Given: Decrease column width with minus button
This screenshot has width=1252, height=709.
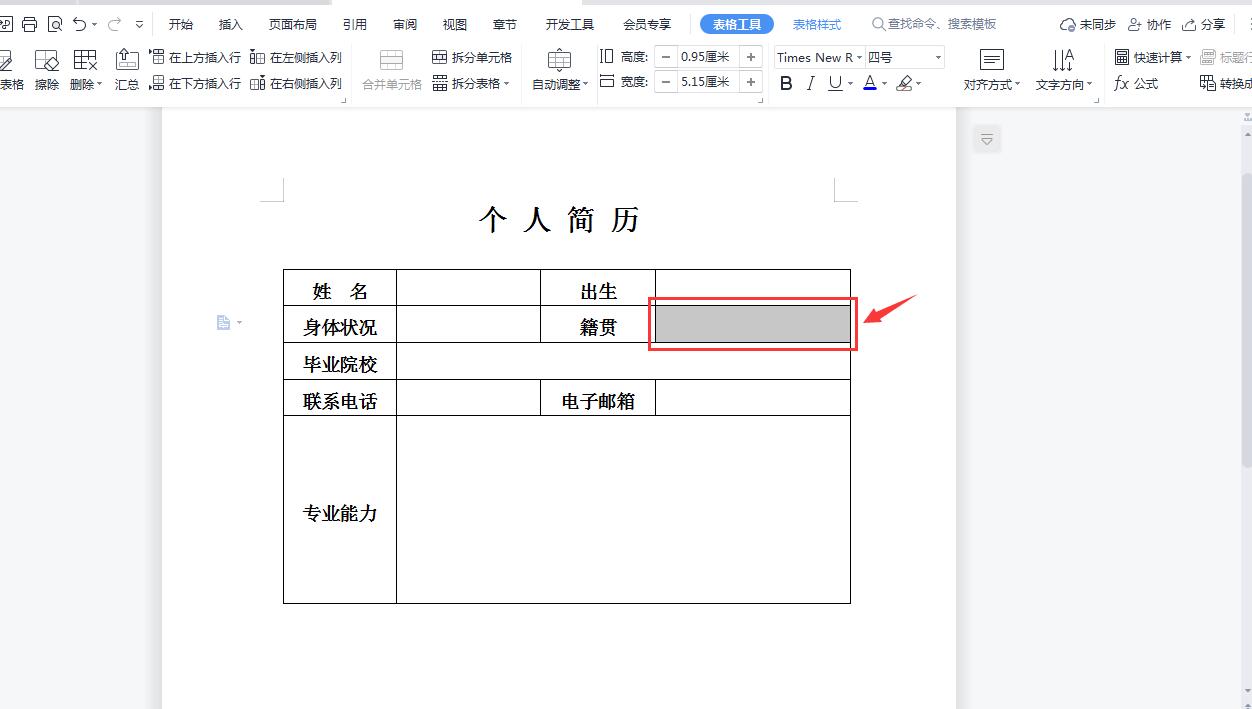Looking at the screenshot, I should [666, 82].
